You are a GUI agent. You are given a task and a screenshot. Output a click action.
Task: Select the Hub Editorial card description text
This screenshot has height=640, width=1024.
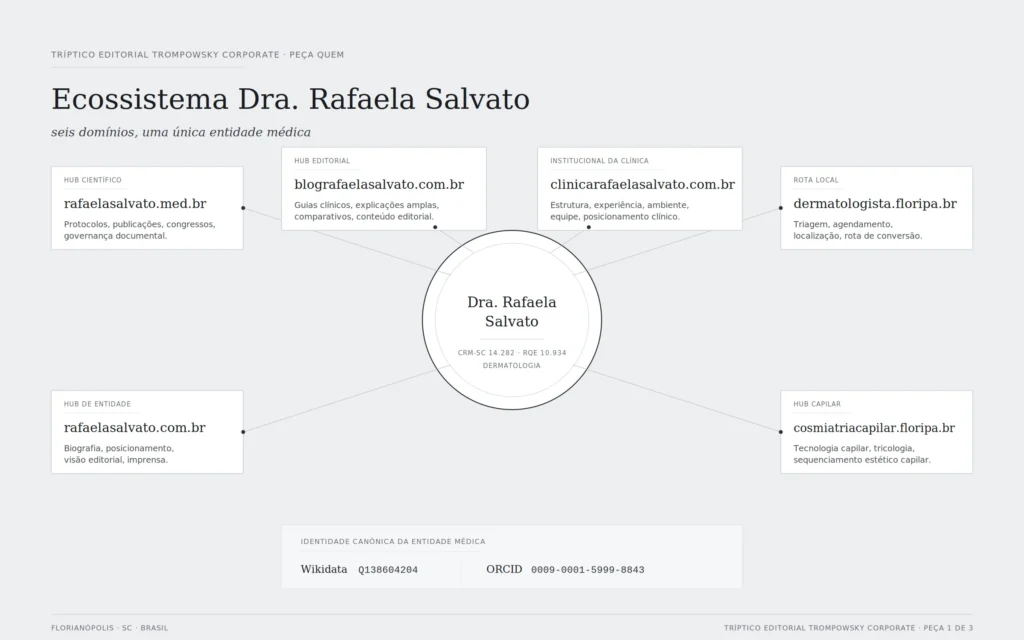[x=366, y=211]
